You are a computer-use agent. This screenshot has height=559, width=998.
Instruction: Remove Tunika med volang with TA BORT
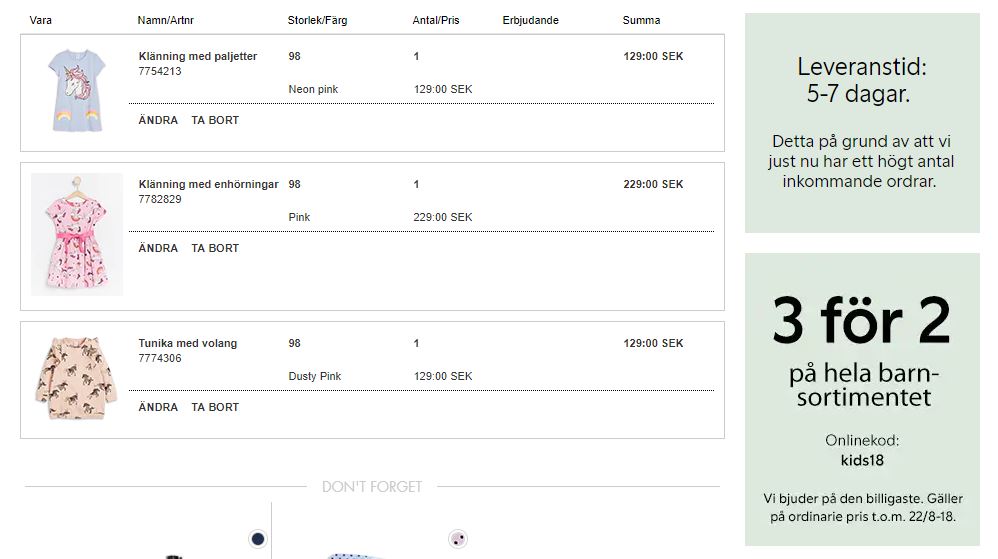(x=215, y=407)
